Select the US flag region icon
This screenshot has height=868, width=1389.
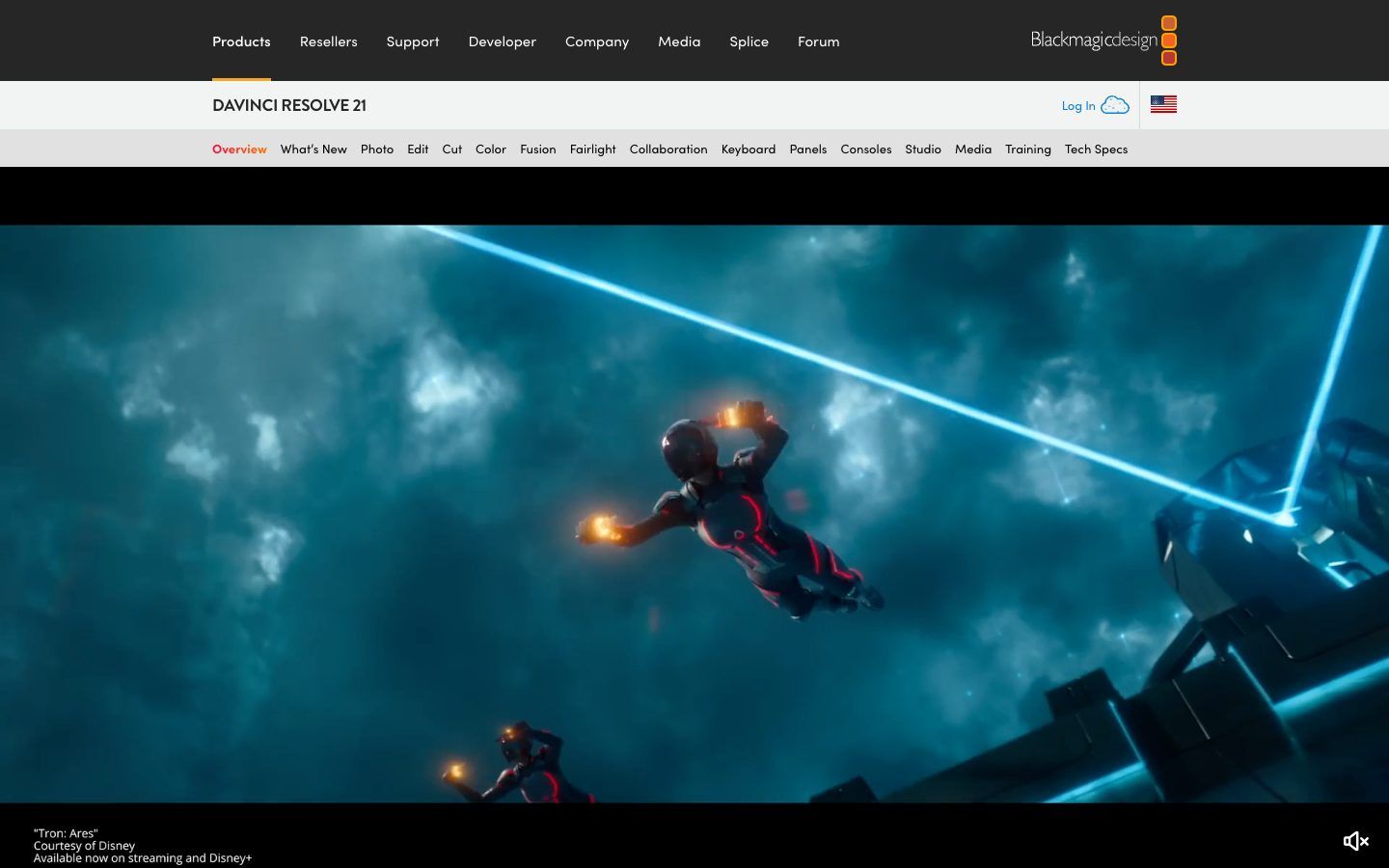point(1163,104)
